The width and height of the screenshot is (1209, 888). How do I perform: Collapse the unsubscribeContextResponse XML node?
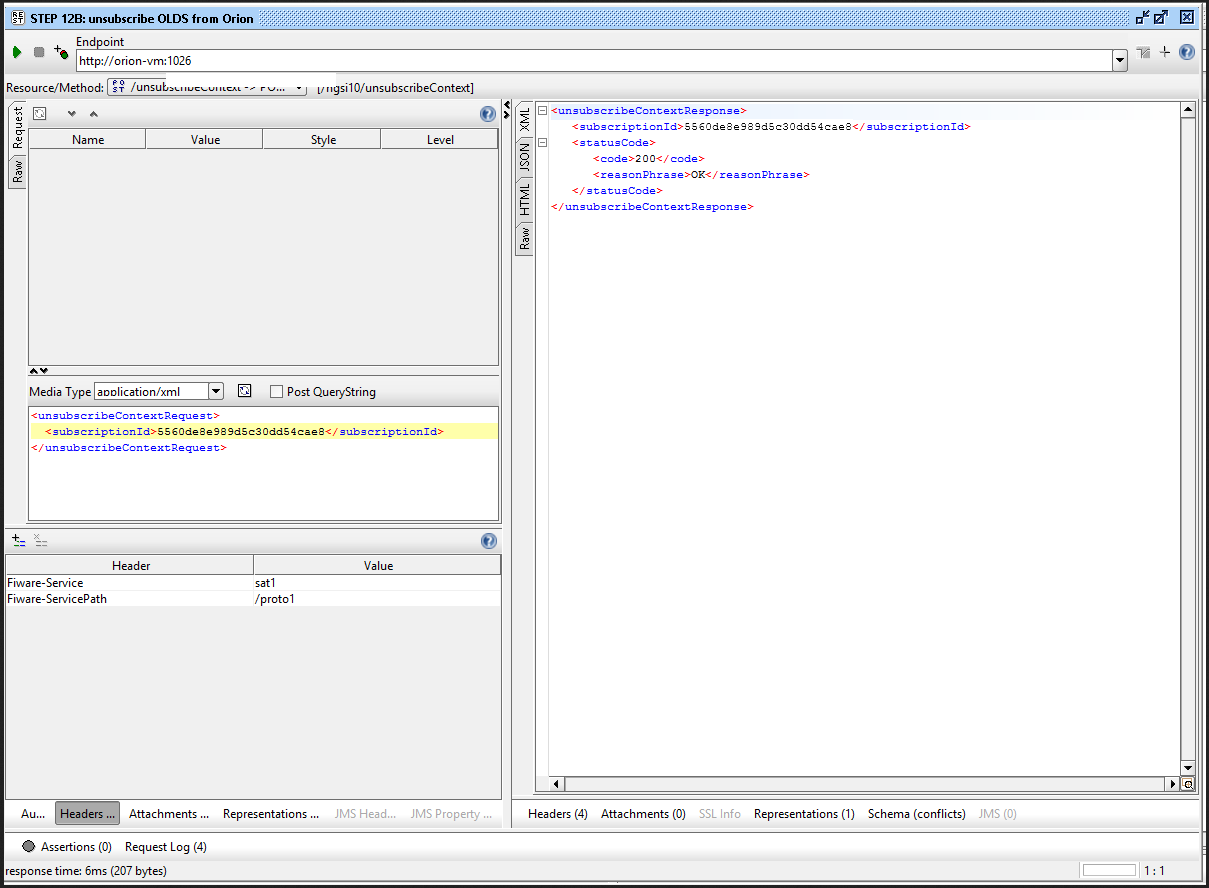[542, 111]
